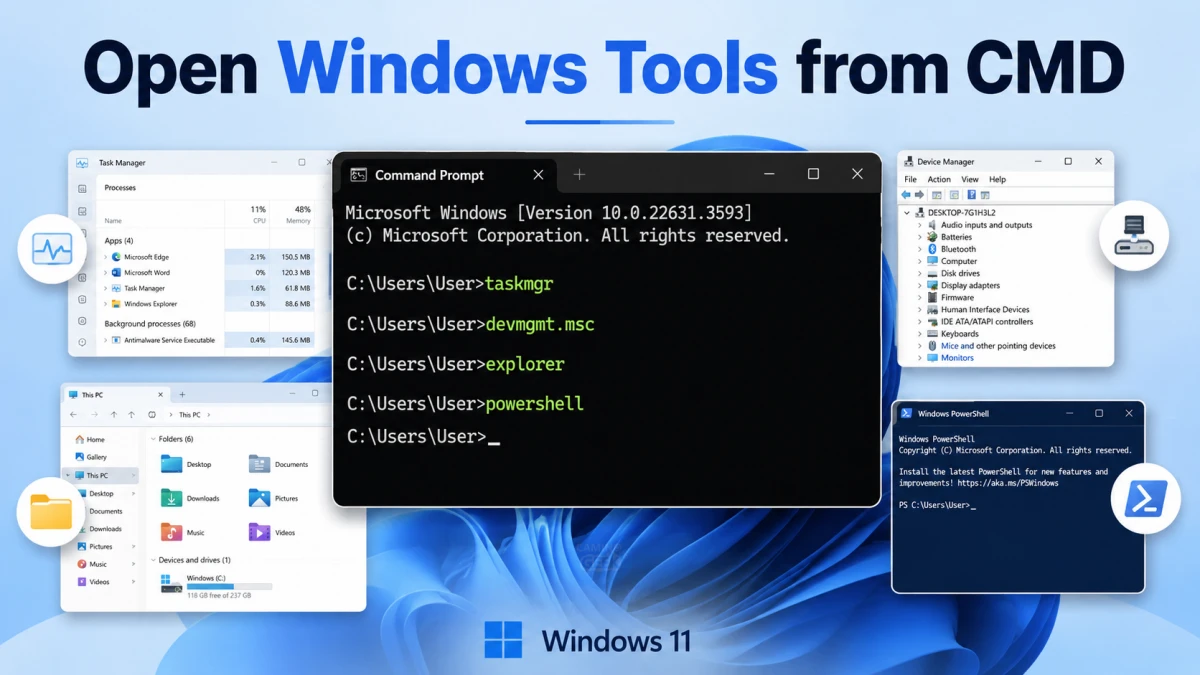Click the Task Manager vertical scrollbar
The height and width of the screenshot is (675, 1200).
pyautogui.click(x=330, y=275)
